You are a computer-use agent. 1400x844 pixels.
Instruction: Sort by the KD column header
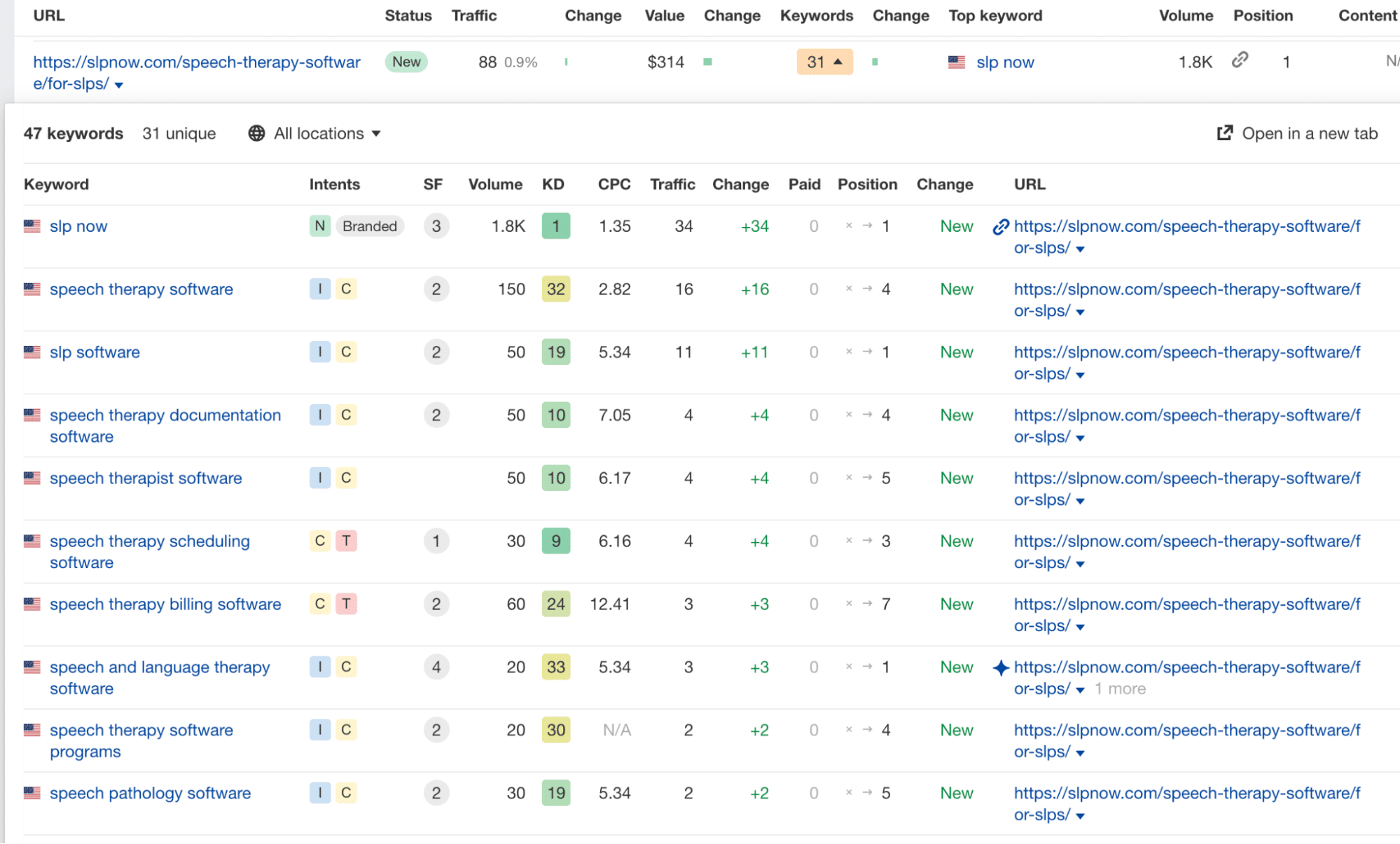[553, 184]
